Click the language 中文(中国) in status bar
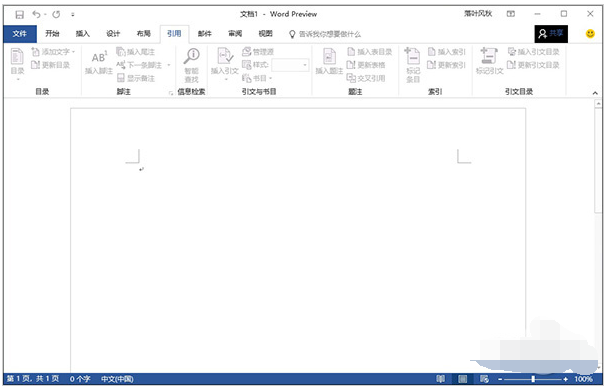The image size is (610, 386). [117, 379]
